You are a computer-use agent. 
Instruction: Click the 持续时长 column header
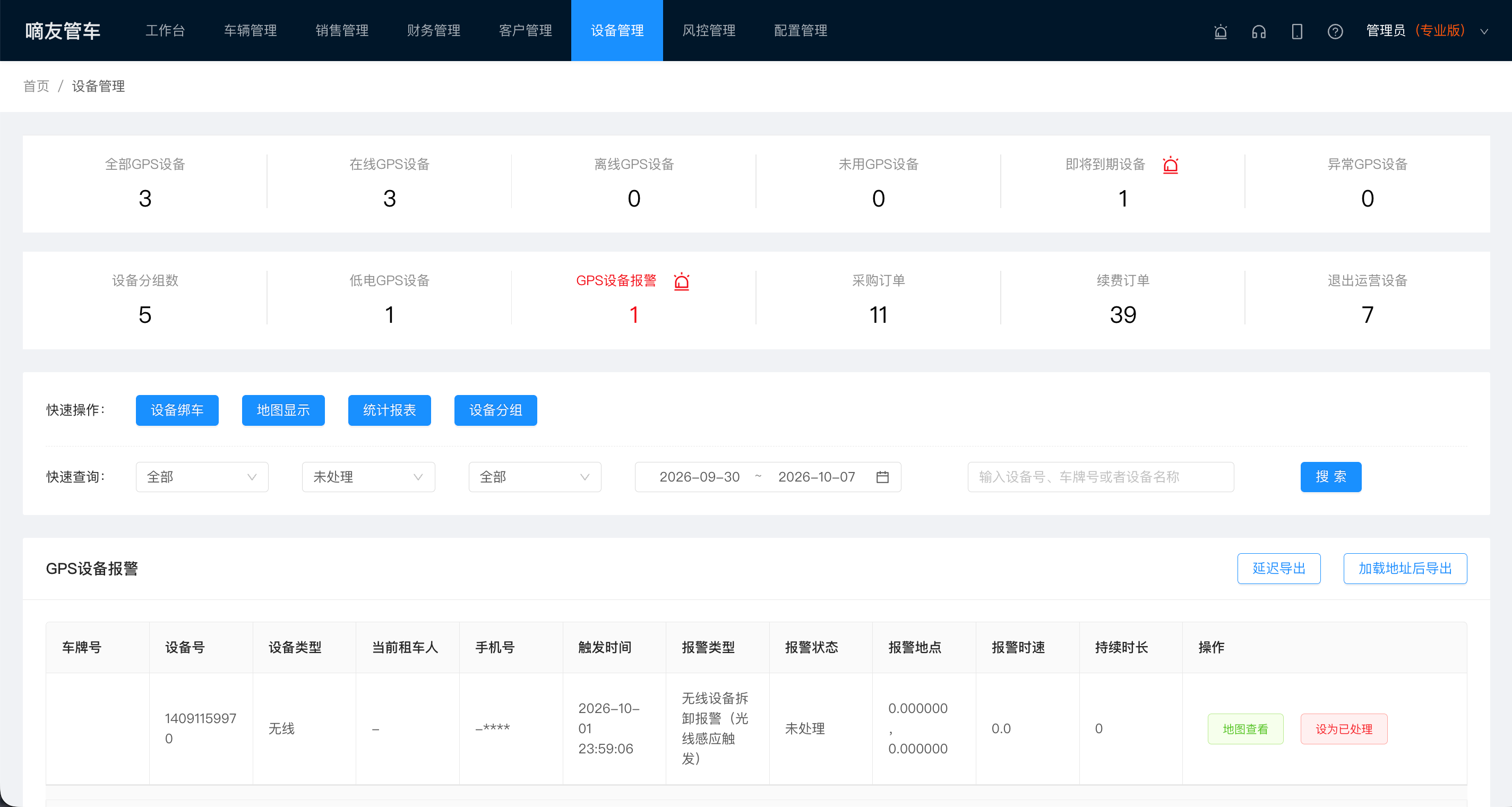tap(1130, 647)
